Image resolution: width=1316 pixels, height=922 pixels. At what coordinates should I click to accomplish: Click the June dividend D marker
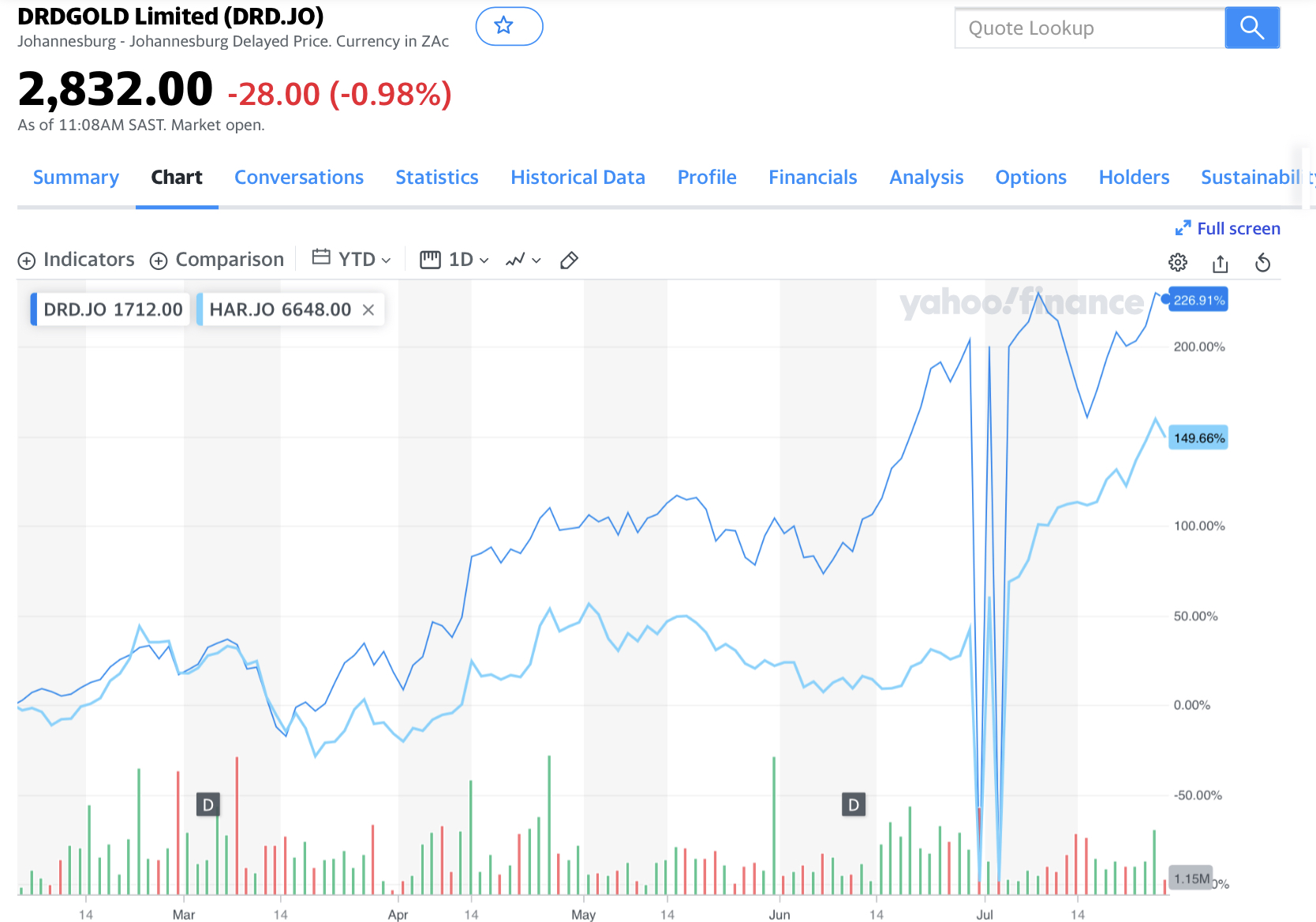(x=853, y=804)
